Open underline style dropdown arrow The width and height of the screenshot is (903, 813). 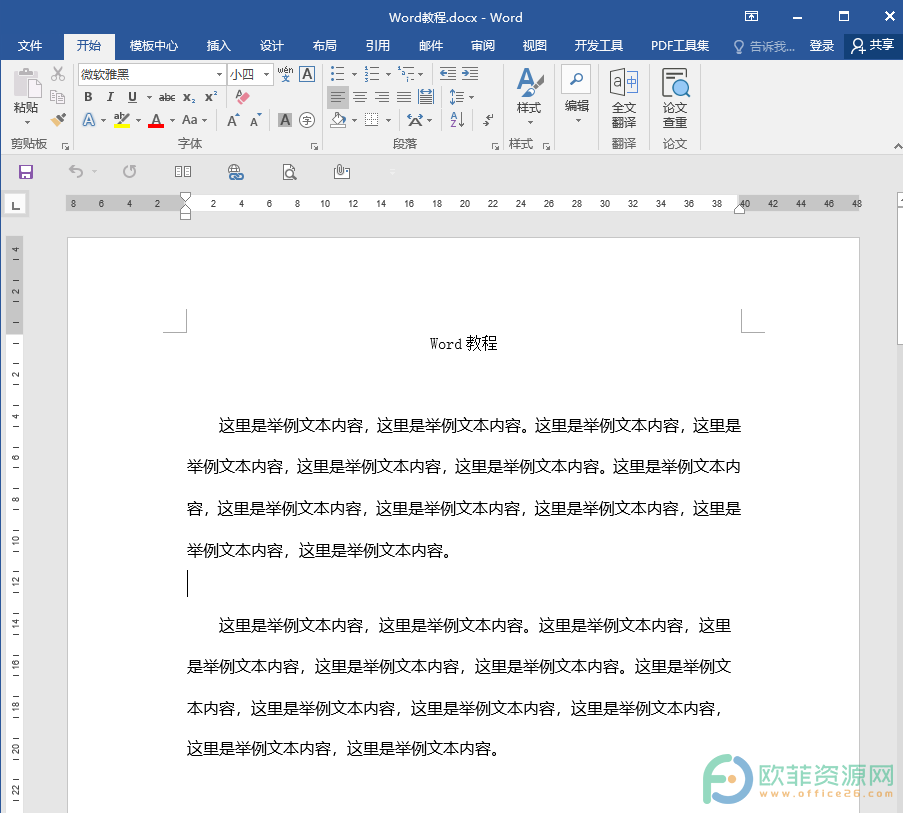click(149, 97)
